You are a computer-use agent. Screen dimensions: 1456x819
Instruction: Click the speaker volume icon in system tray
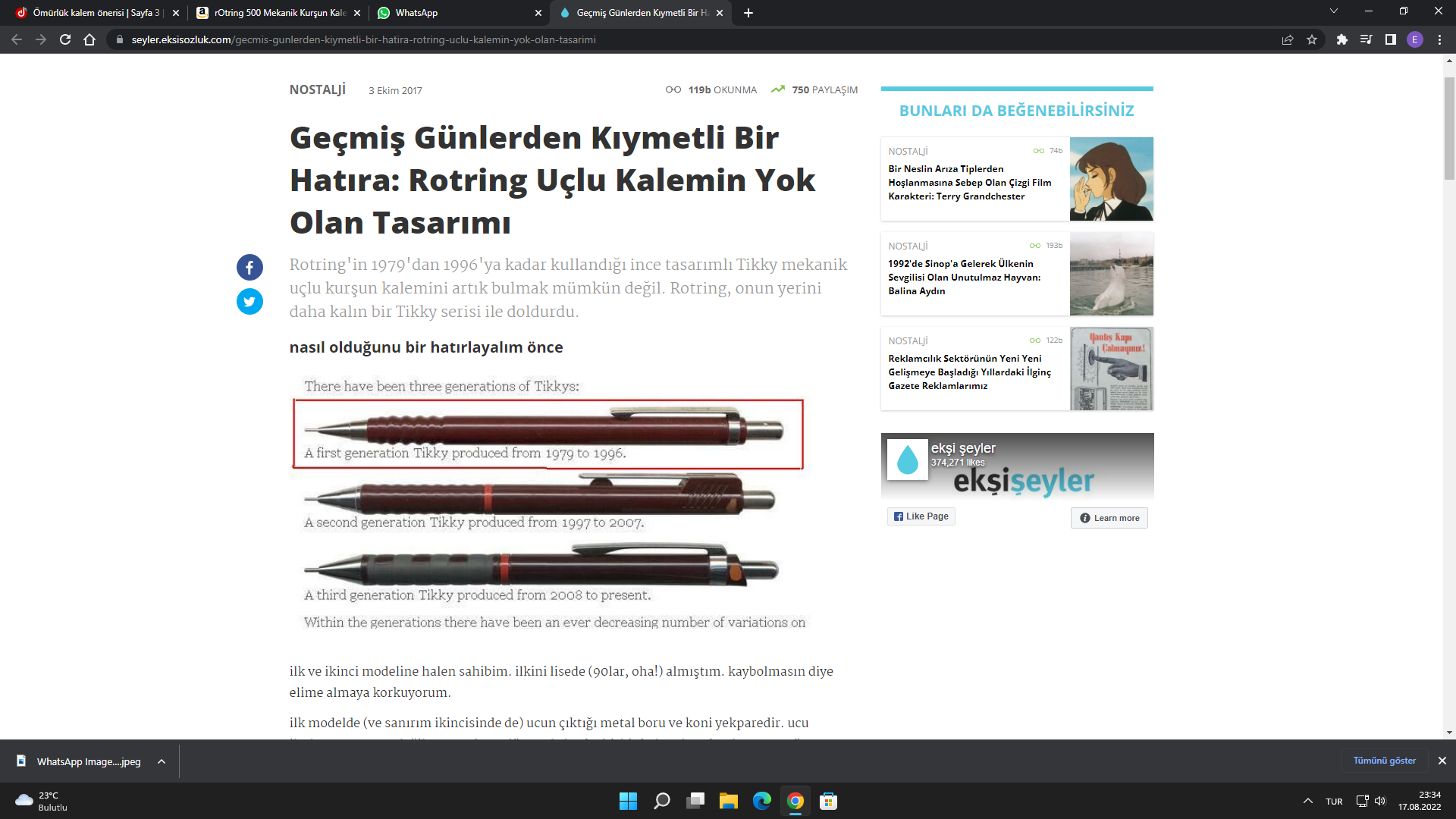pyautogui.click(x=1379, y=801)
